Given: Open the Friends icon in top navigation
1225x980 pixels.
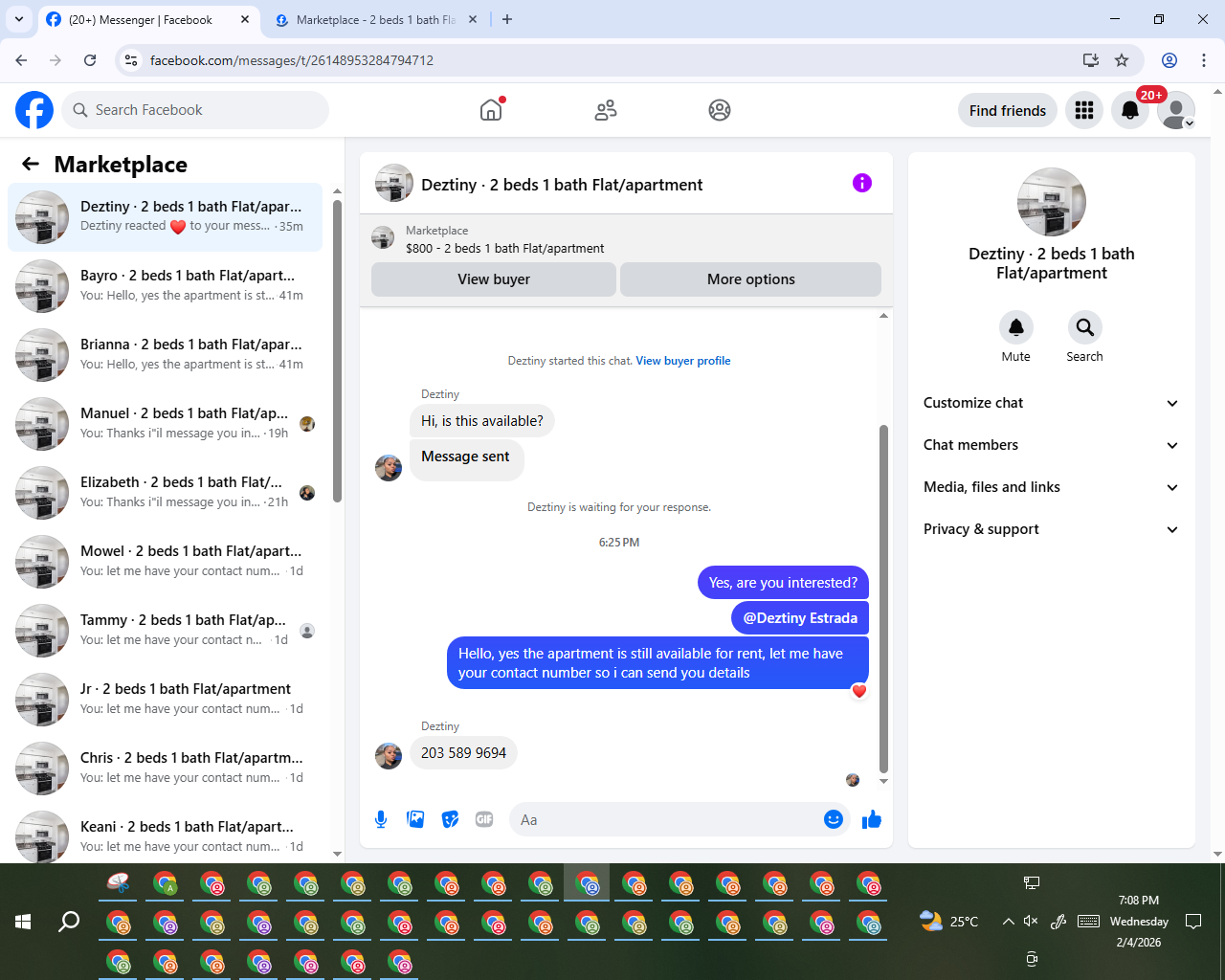Looking at the screenshot, I should click(606, 110).
